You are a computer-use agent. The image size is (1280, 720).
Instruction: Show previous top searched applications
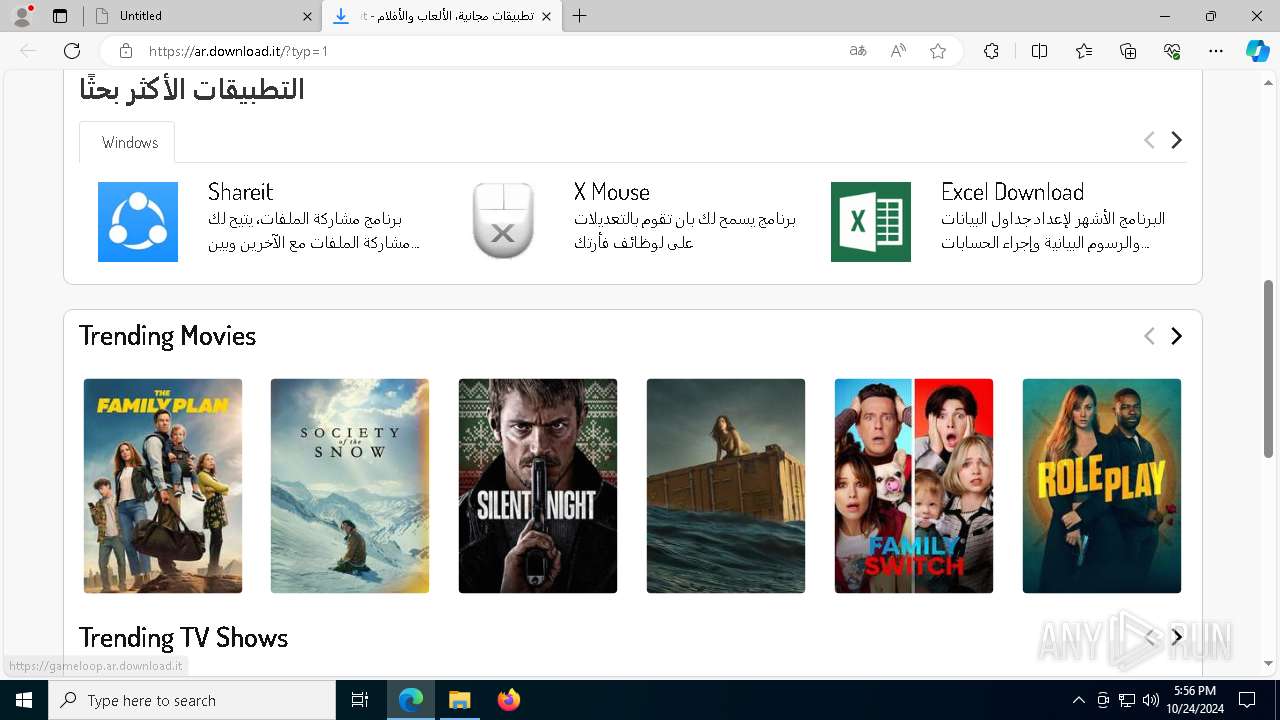1149,140
